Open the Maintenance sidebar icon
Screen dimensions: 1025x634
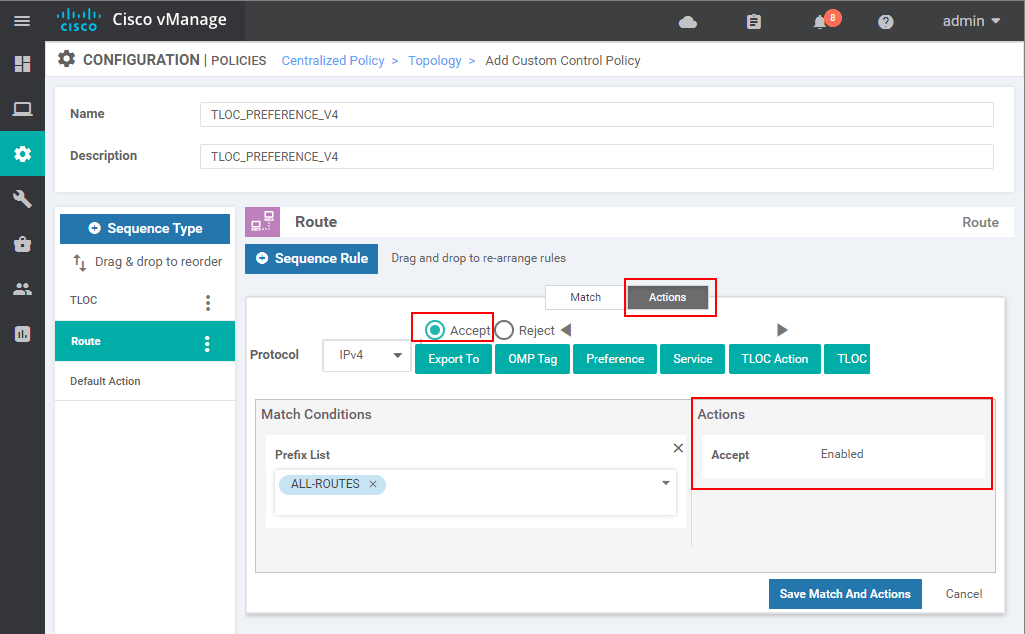point(22,244)
